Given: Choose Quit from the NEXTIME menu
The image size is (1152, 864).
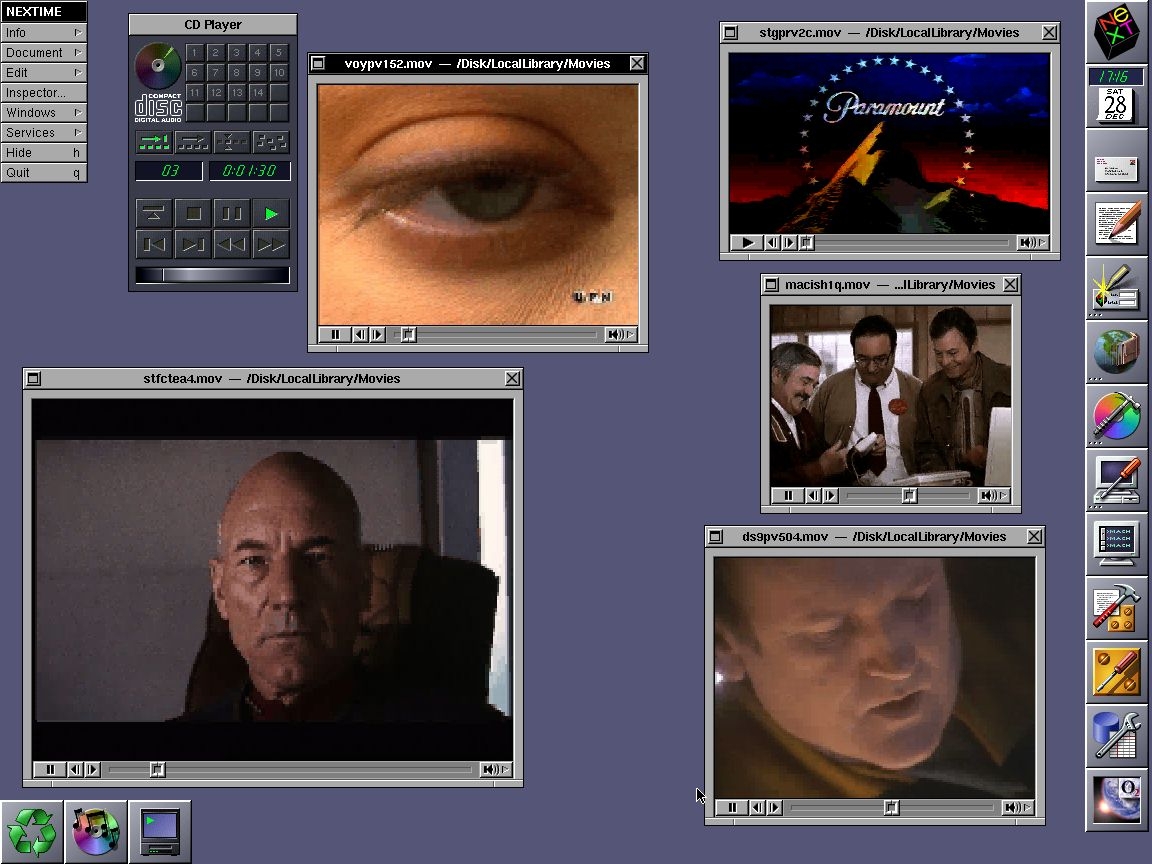Looking at the screenshot, I should tap(43, 173).
